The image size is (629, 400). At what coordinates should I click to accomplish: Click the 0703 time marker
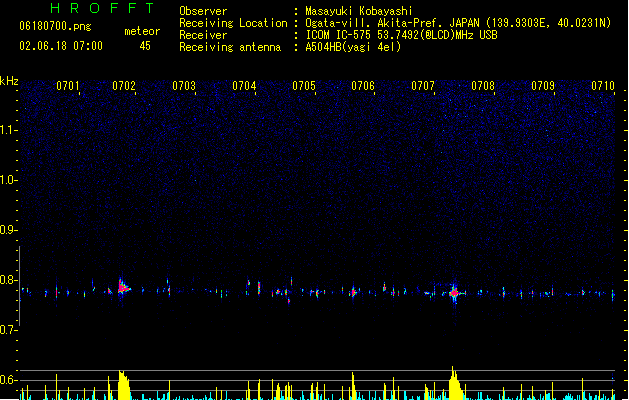184,86
